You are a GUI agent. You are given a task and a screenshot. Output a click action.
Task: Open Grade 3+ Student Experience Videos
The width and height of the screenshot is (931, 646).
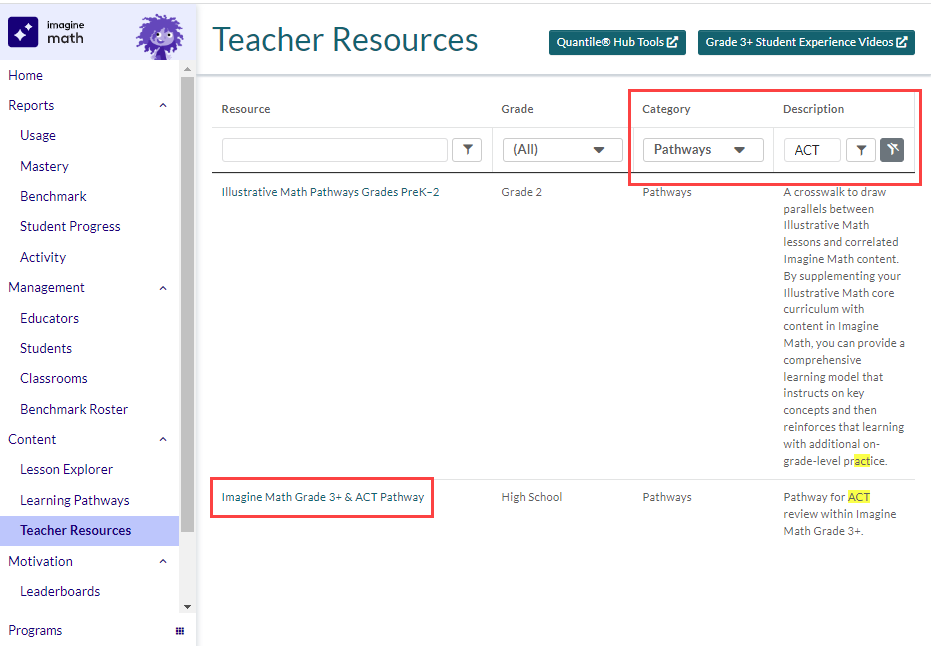coord(806,42)
